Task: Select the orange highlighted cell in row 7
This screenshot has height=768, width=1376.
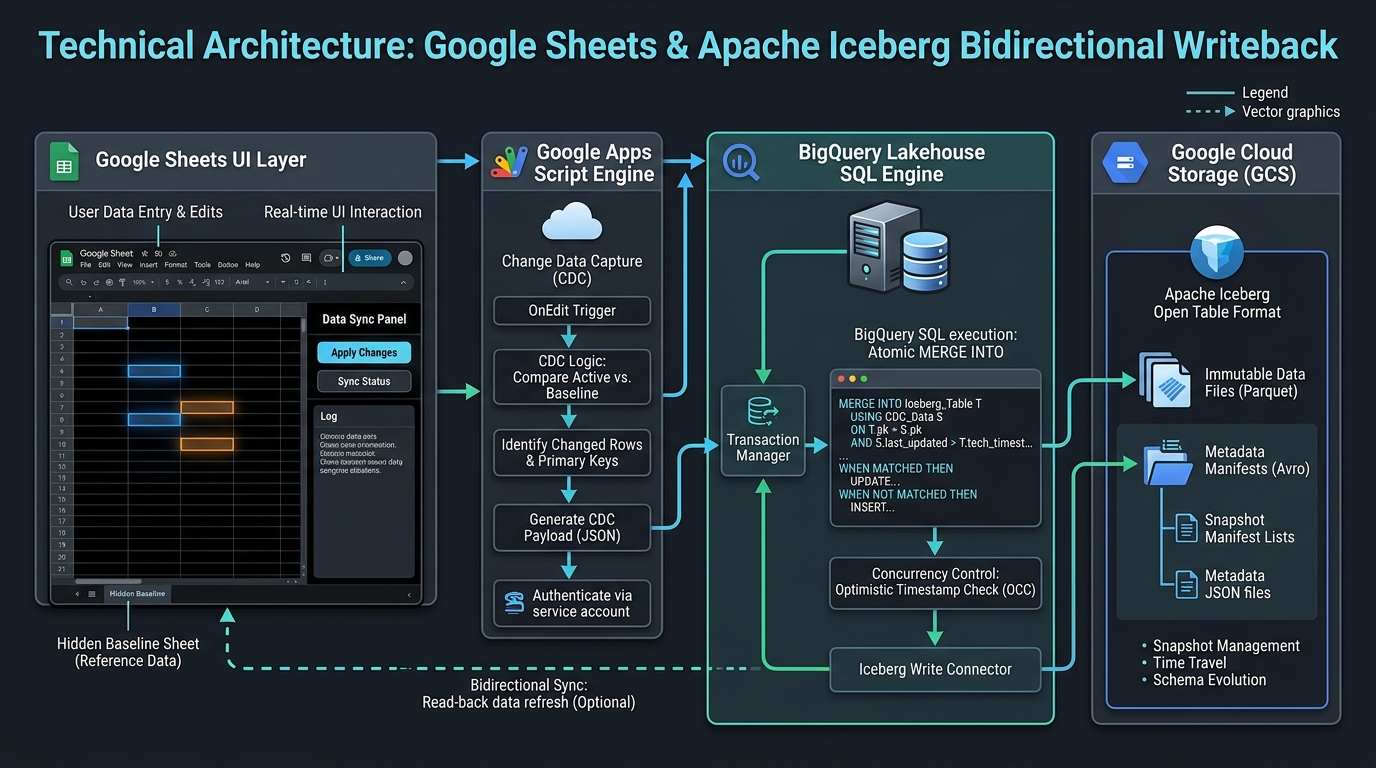Action: (207, 407)
